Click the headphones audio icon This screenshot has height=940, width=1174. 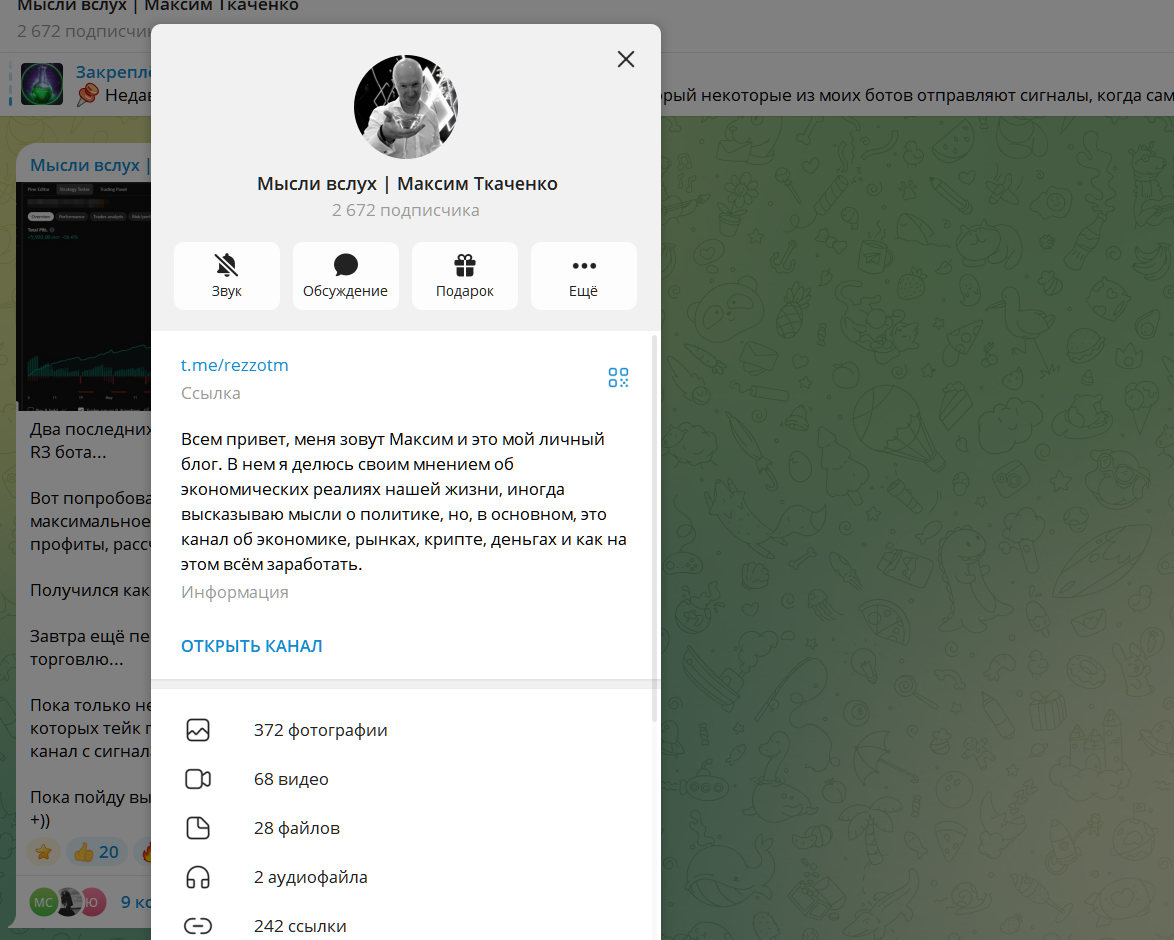tap(198, 877)
